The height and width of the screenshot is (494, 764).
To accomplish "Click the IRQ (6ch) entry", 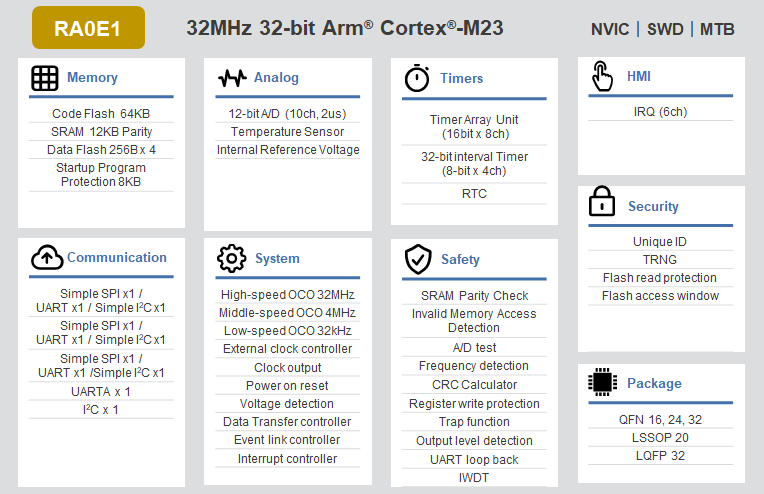I will [x=661, y=112].
